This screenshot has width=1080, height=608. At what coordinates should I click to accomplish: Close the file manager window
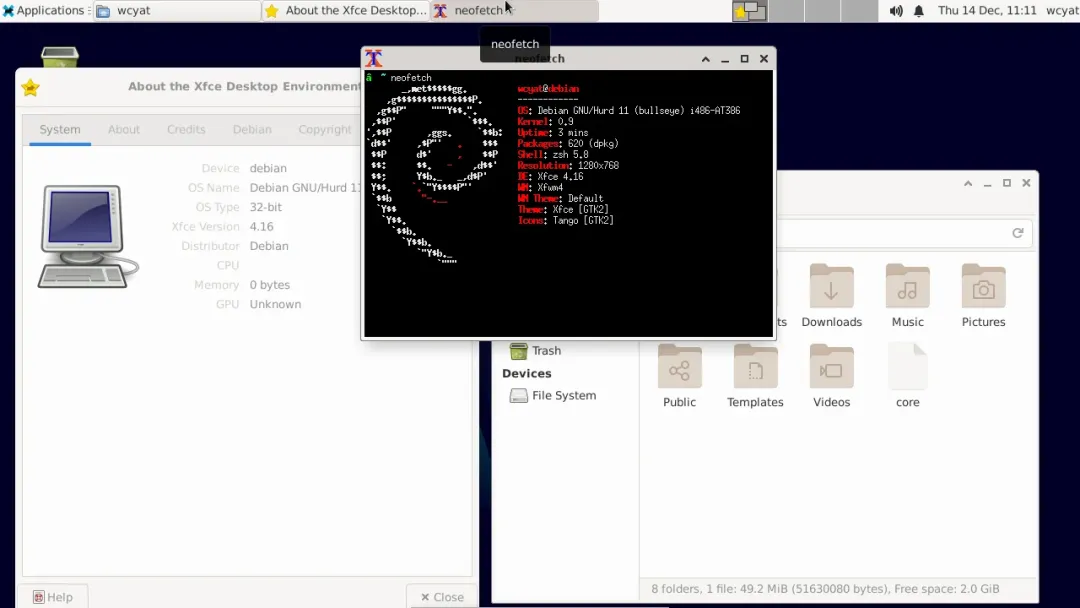pyautogui.click(x=1026, y=183)
